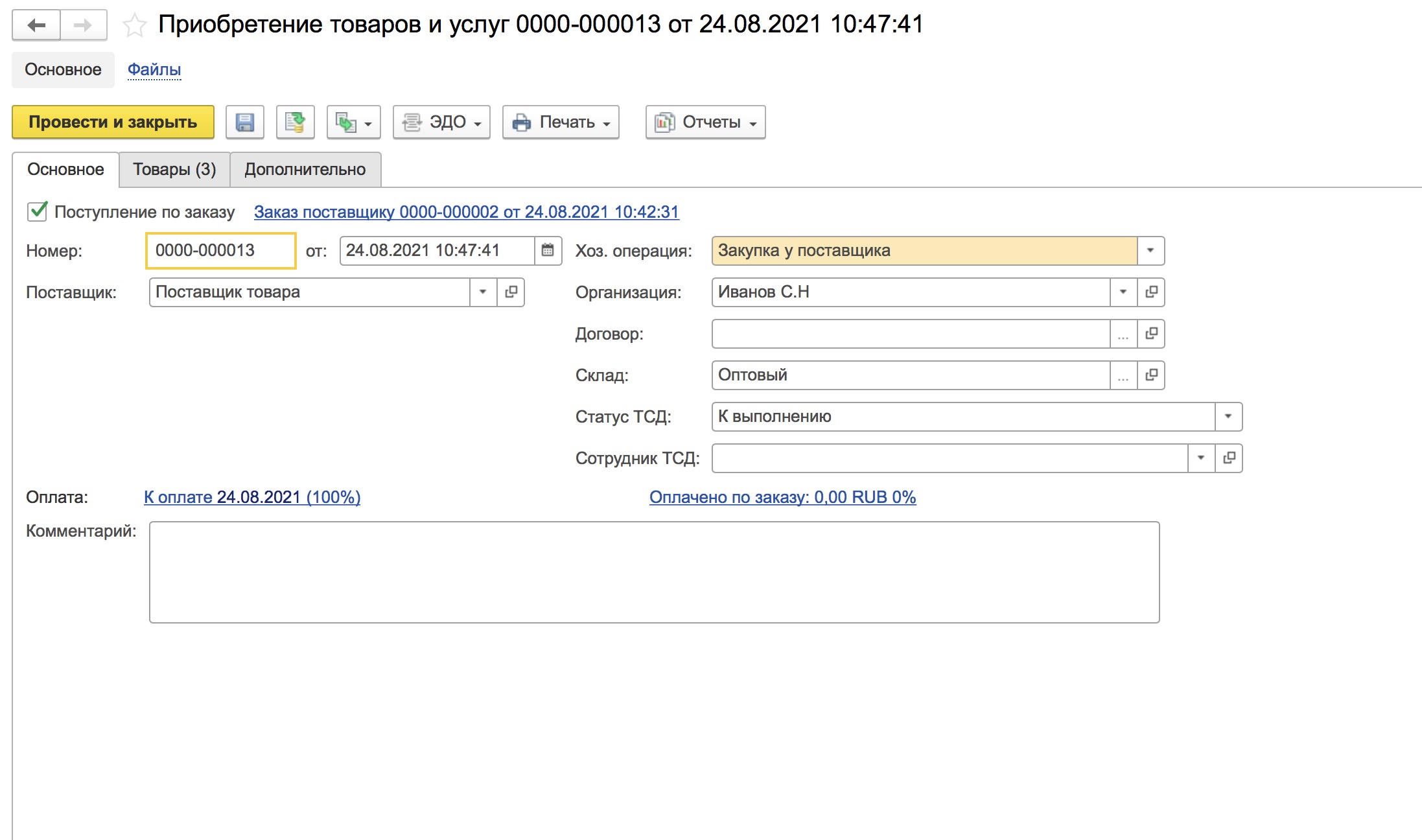The image size is (1422, 840).
Task: Open Организация record with open icon
Action: pyautogui.click(x=1151, y=292)
